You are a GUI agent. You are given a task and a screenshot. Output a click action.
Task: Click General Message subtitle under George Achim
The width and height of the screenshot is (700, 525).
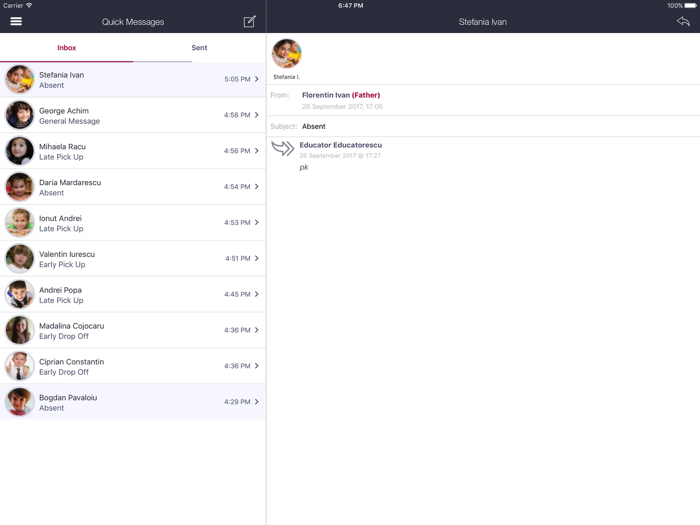[69, 121]
